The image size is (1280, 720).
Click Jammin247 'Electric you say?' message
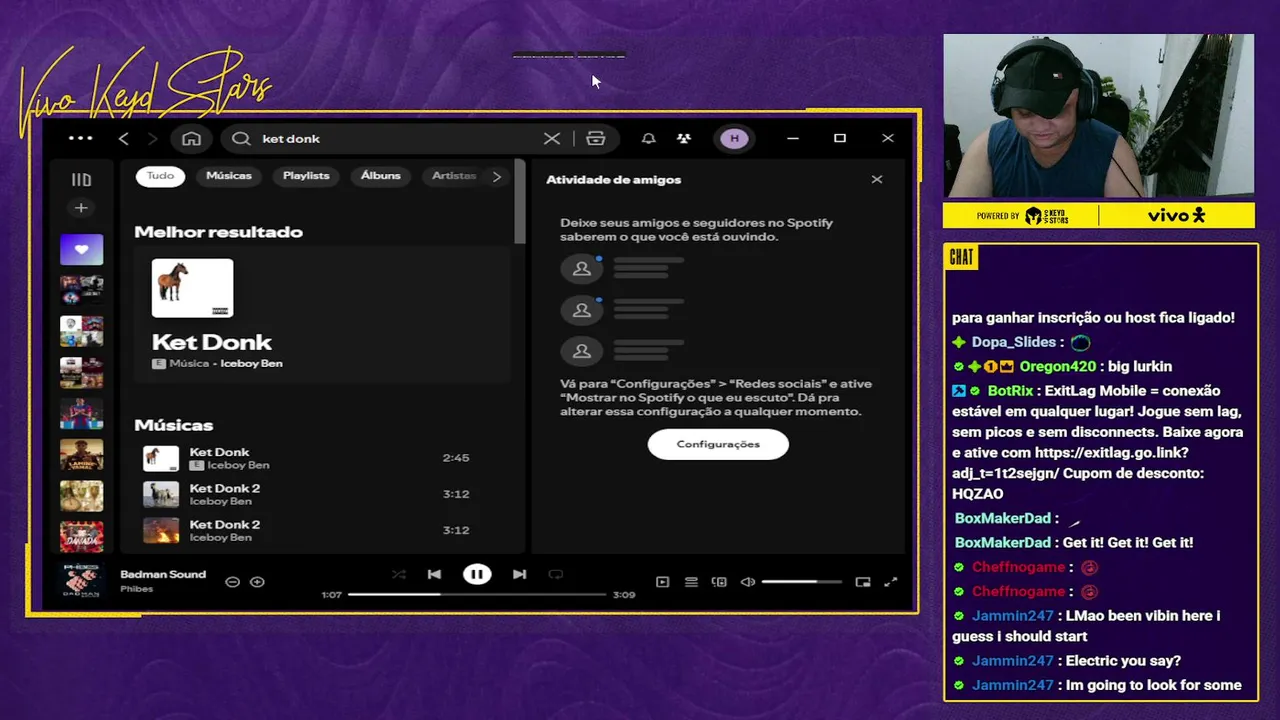(x=1069, y=661)
